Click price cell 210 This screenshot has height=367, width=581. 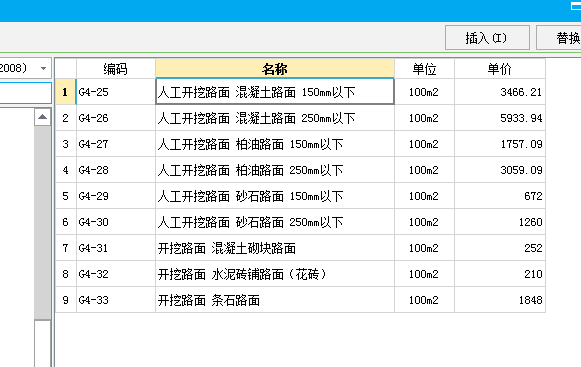pos(500,274)
